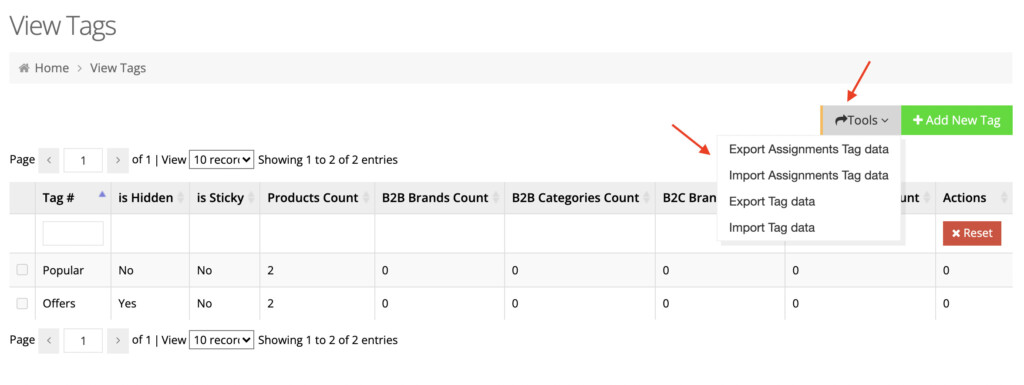This screenshot has height=385, width=1024.
Task: Open the bottom records-per-page select
Action: (221, 340)
